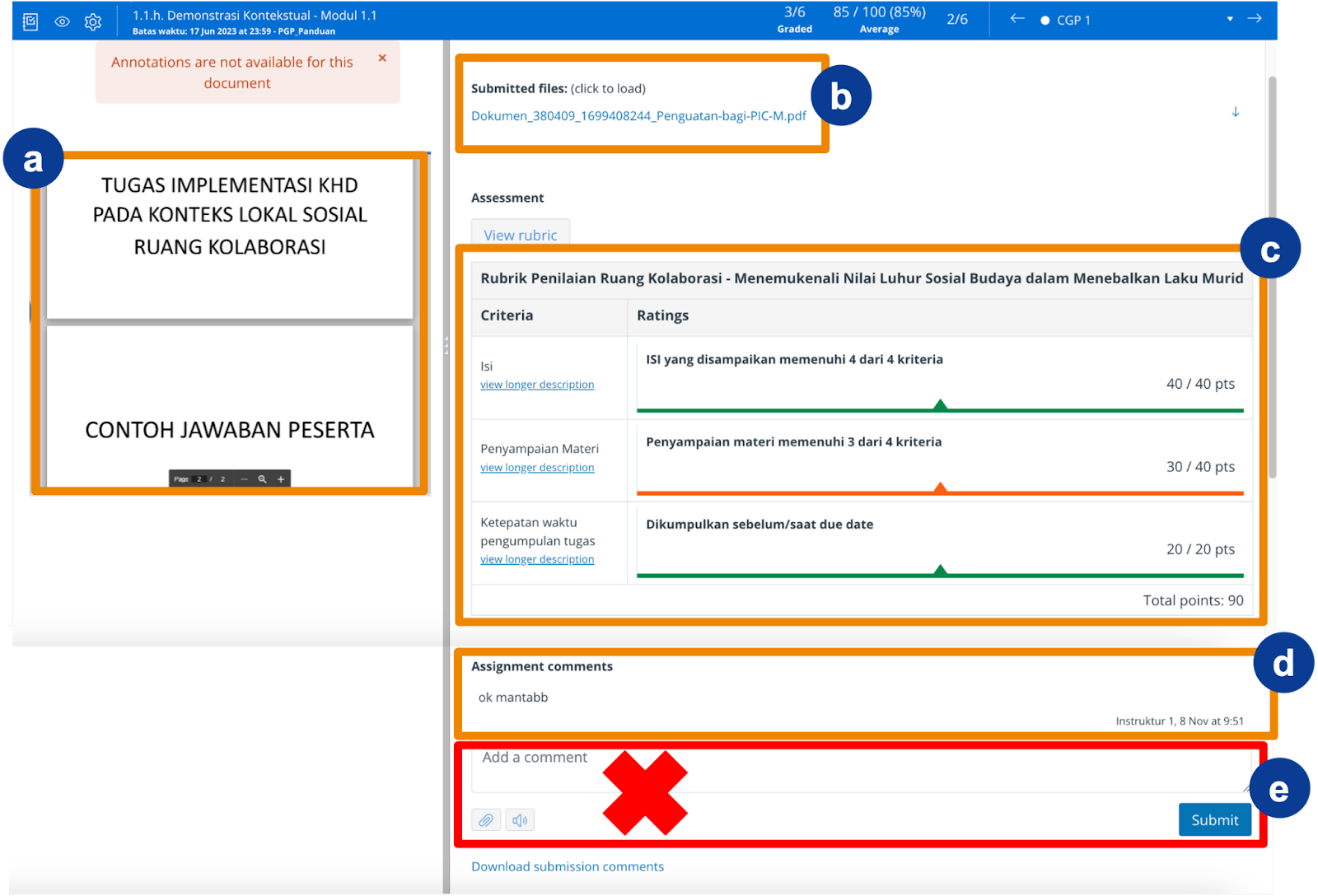Attach a file to comment paperclip

(486, 820)
